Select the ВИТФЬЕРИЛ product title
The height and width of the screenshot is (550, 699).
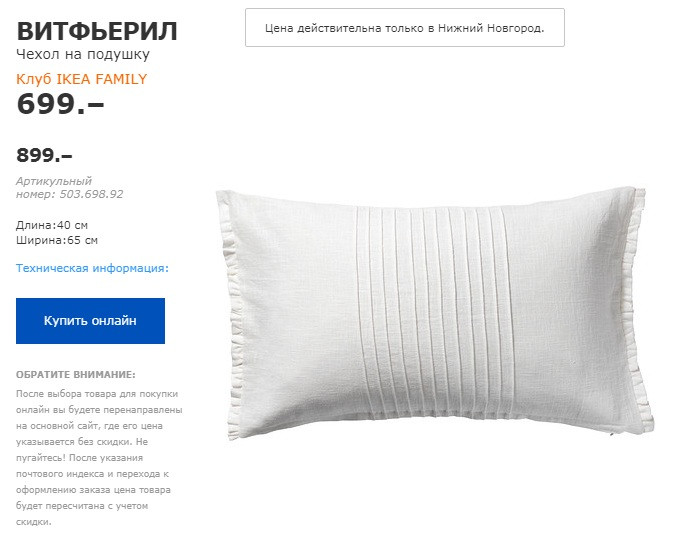97,31
